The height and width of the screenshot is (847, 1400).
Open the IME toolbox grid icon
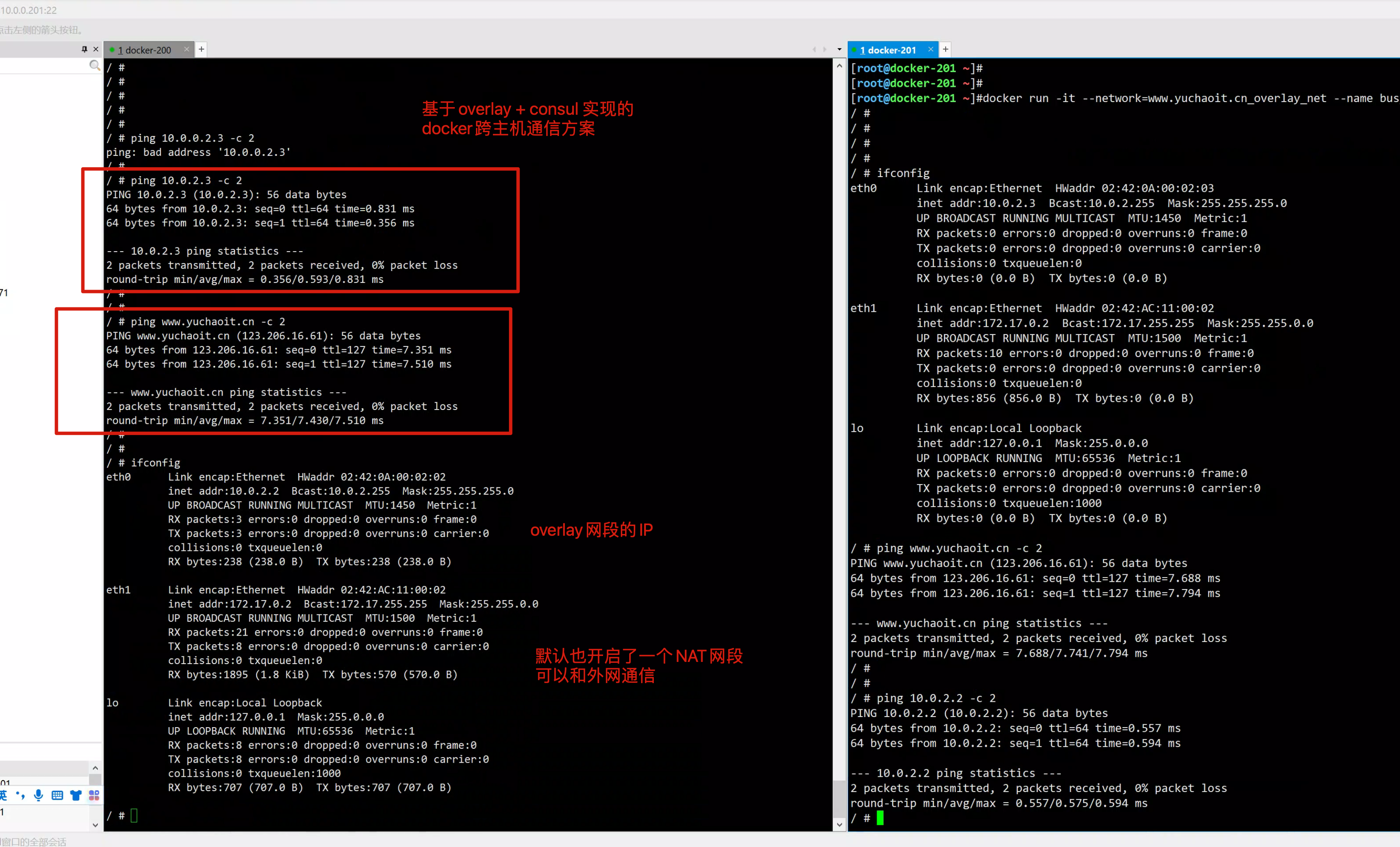click(94, 795)
